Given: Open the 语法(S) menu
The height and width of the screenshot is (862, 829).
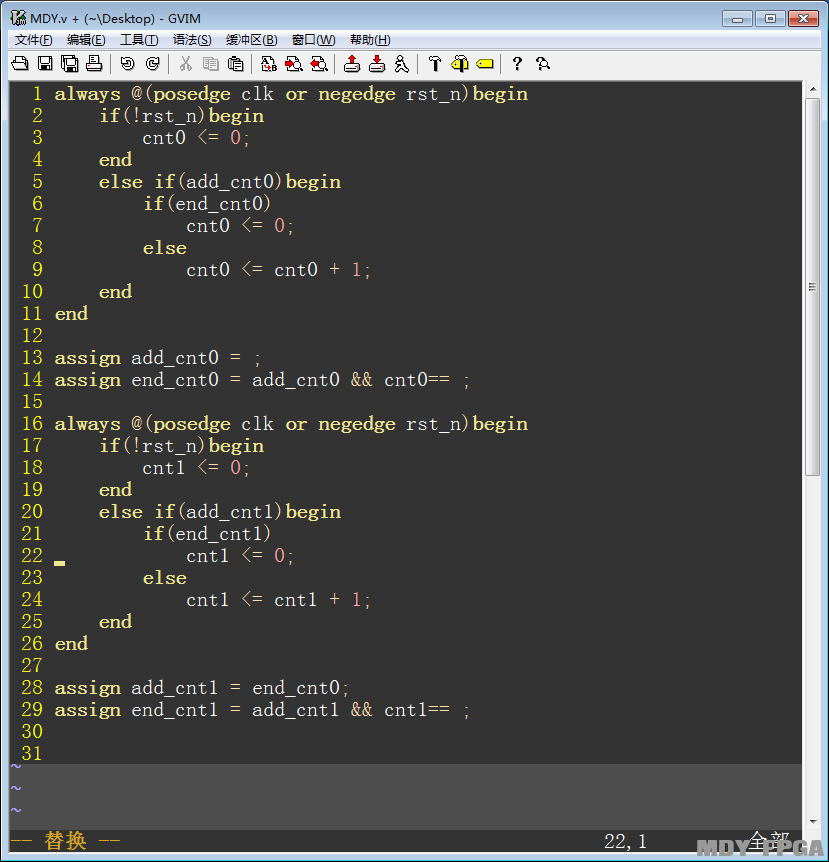Looking at the screenshot, I should [192, 40].
